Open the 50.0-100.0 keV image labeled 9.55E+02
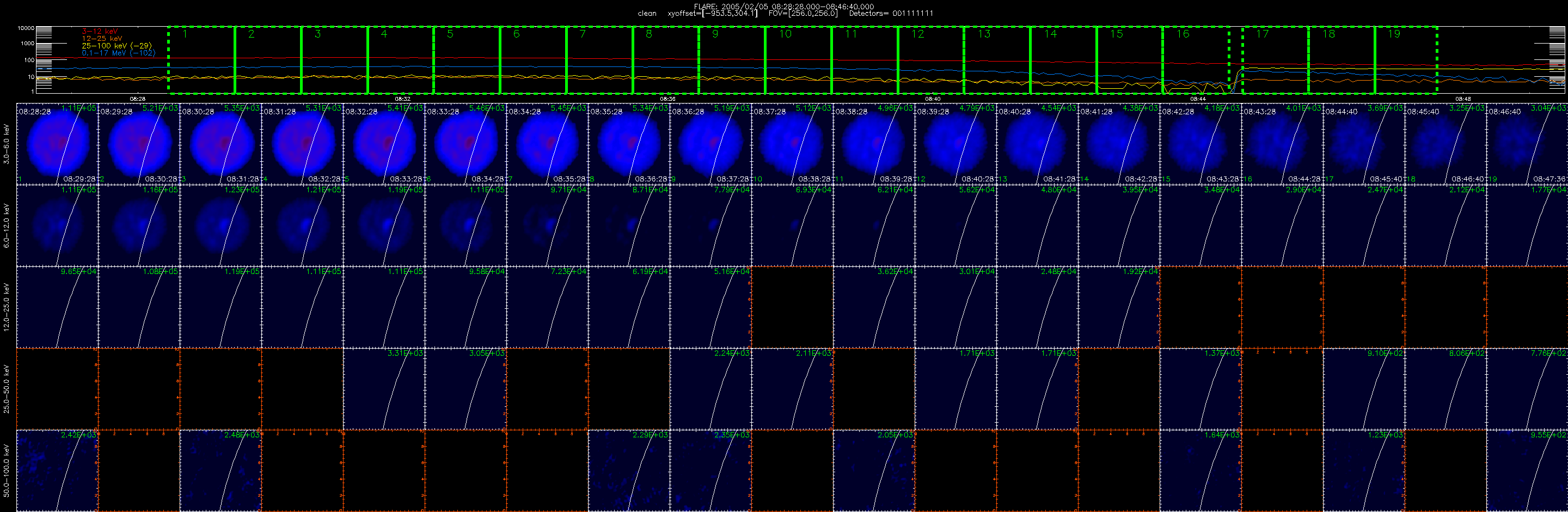This screenshot has width=1568, height=512. (1527, 471)
